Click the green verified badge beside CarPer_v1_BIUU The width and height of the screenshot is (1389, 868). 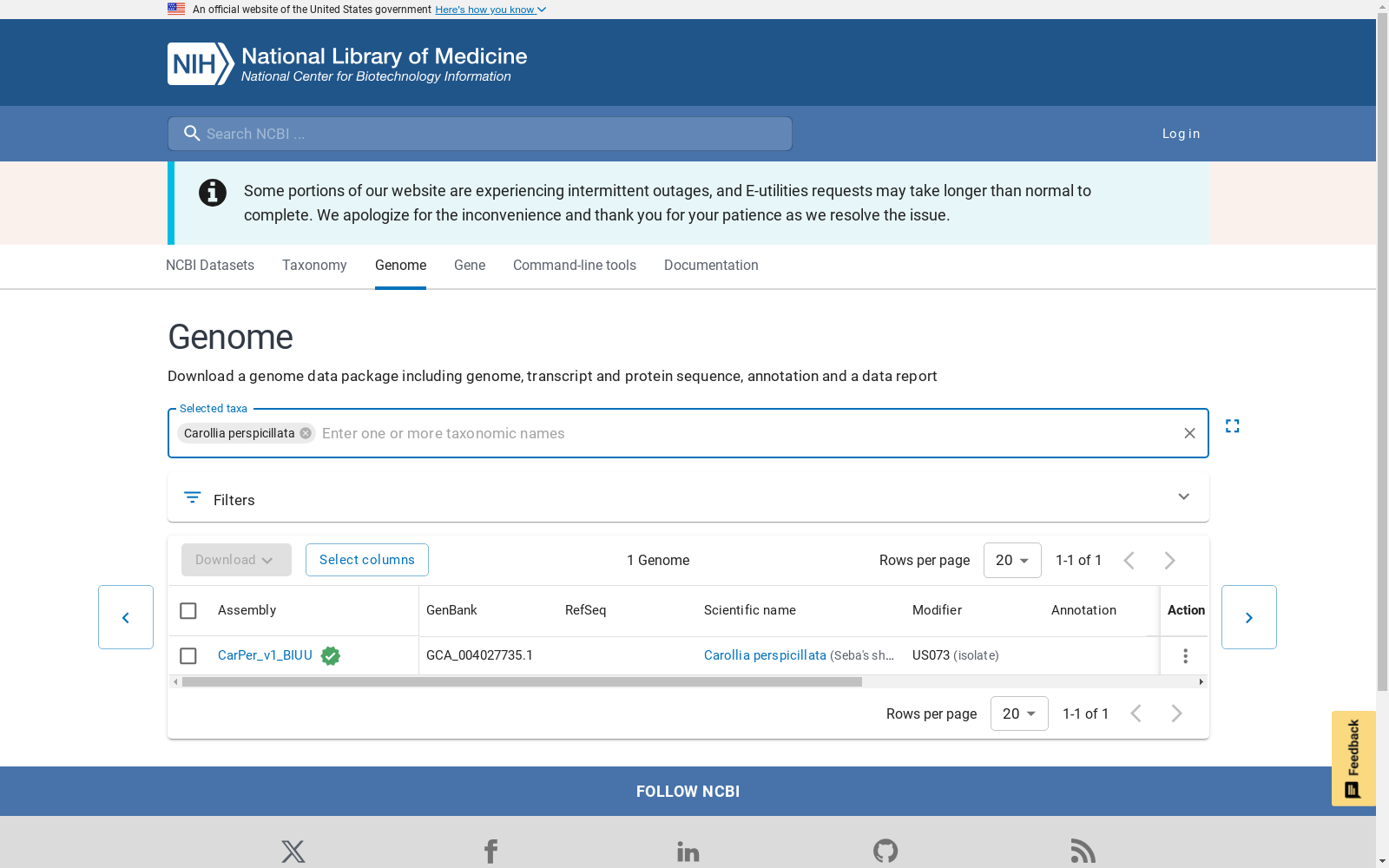coord(330,656)
